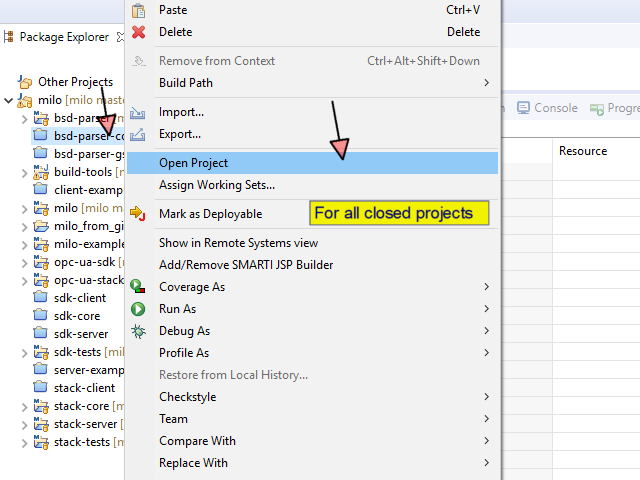Click the Coverage As icon
640x480 pixels.
point(138,286)
